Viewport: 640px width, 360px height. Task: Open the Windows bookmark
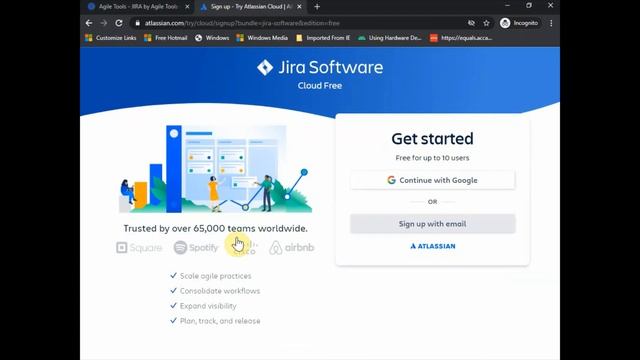[212, 38]
